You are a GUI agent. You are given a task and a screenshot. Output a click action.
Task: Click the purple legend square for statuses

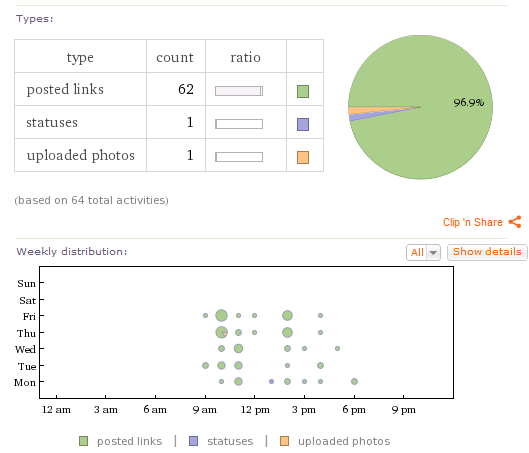193,441
